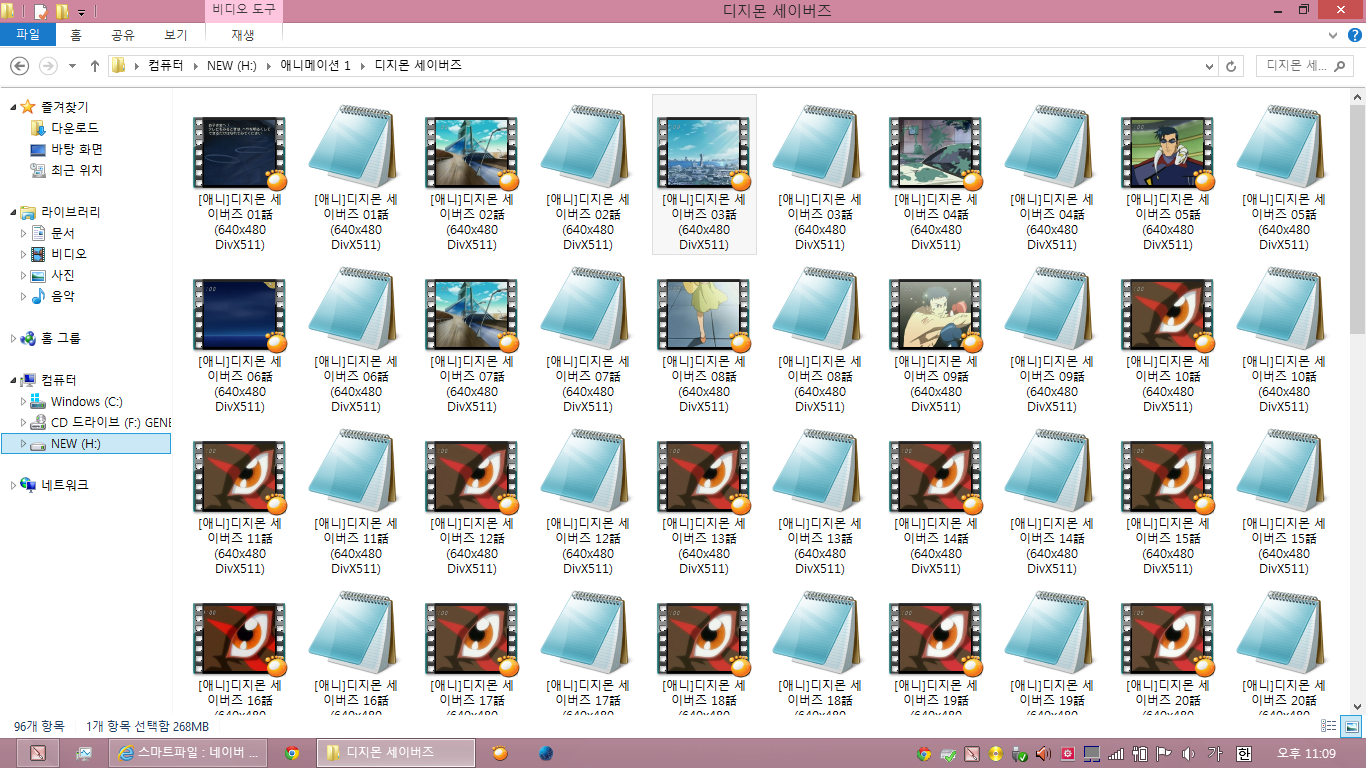Click 애니메이션 1 in the address breadcrumb

pos(316,66)
